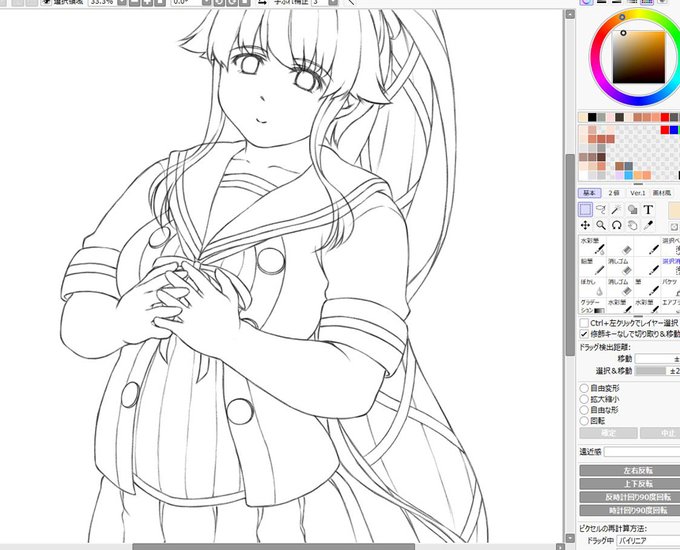Choose the 消しゴム eraser beside ぼかし
Screen dimensions: 680x550
pos(620,287)
